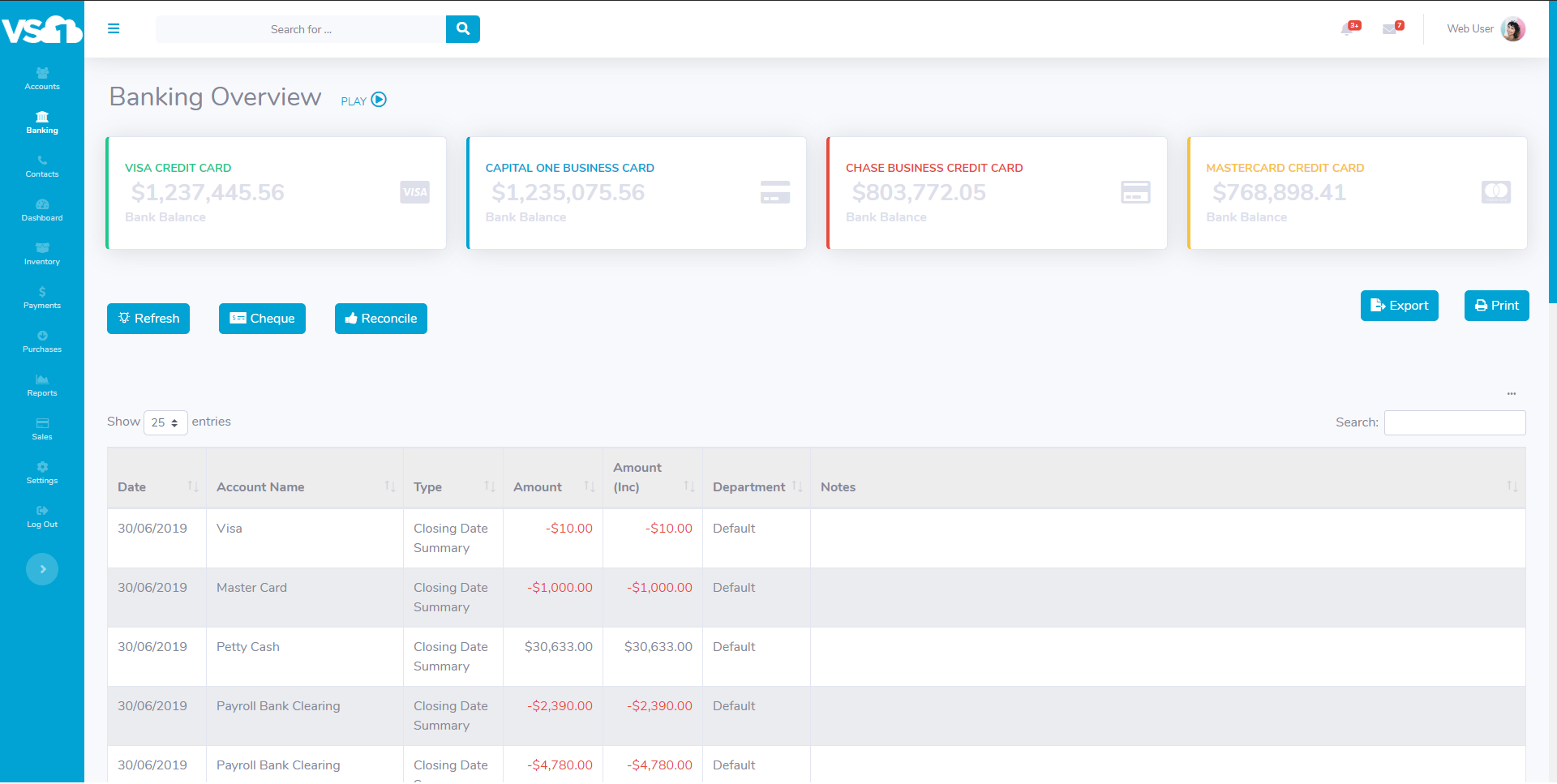Open Purchases in sidebar
1557x784 pixels.
click(42, 341)
